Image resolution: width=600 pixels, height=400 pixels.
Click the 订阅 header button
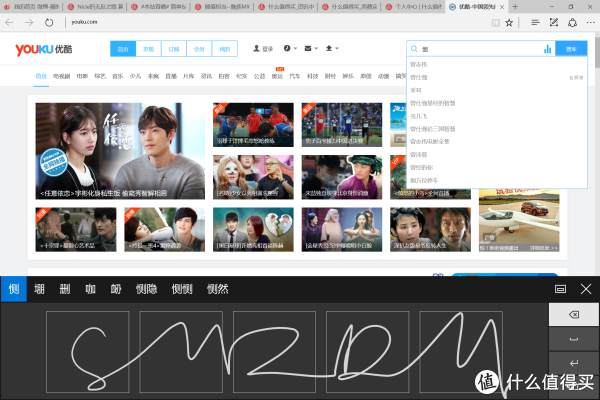(174, 49)
